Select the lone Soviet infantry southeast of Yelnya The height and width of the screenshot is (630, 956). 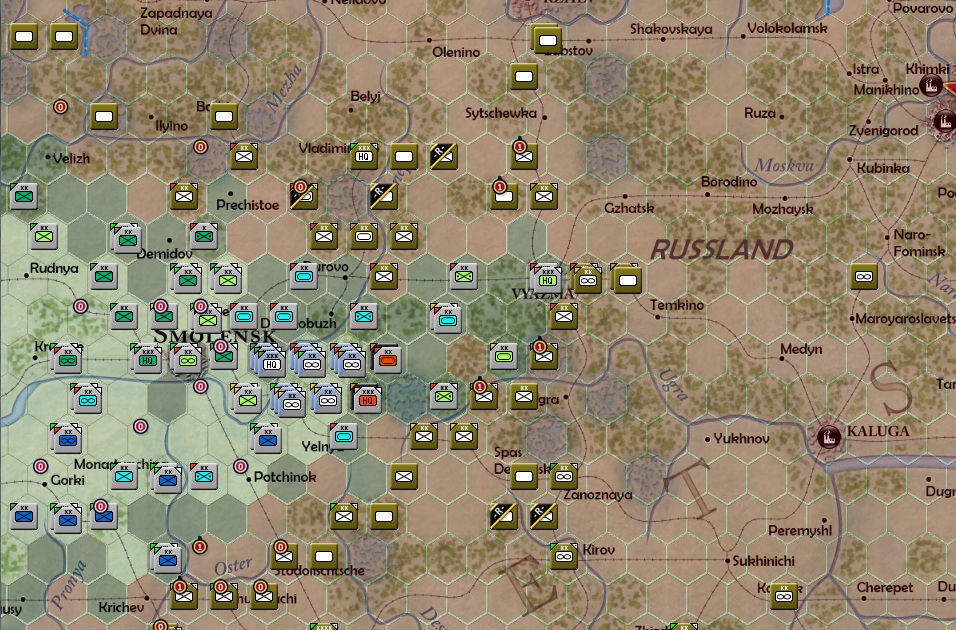click(404, 476)
